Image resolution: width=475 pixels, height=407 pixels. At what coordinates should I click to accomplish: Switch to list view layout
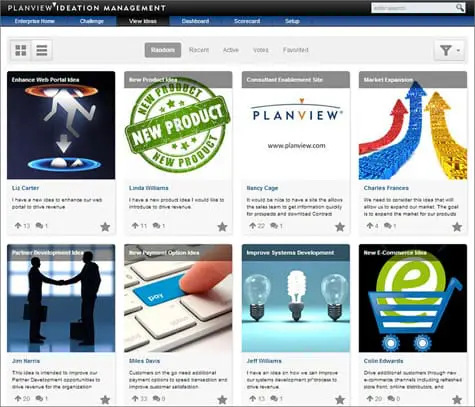pos(42,50)
